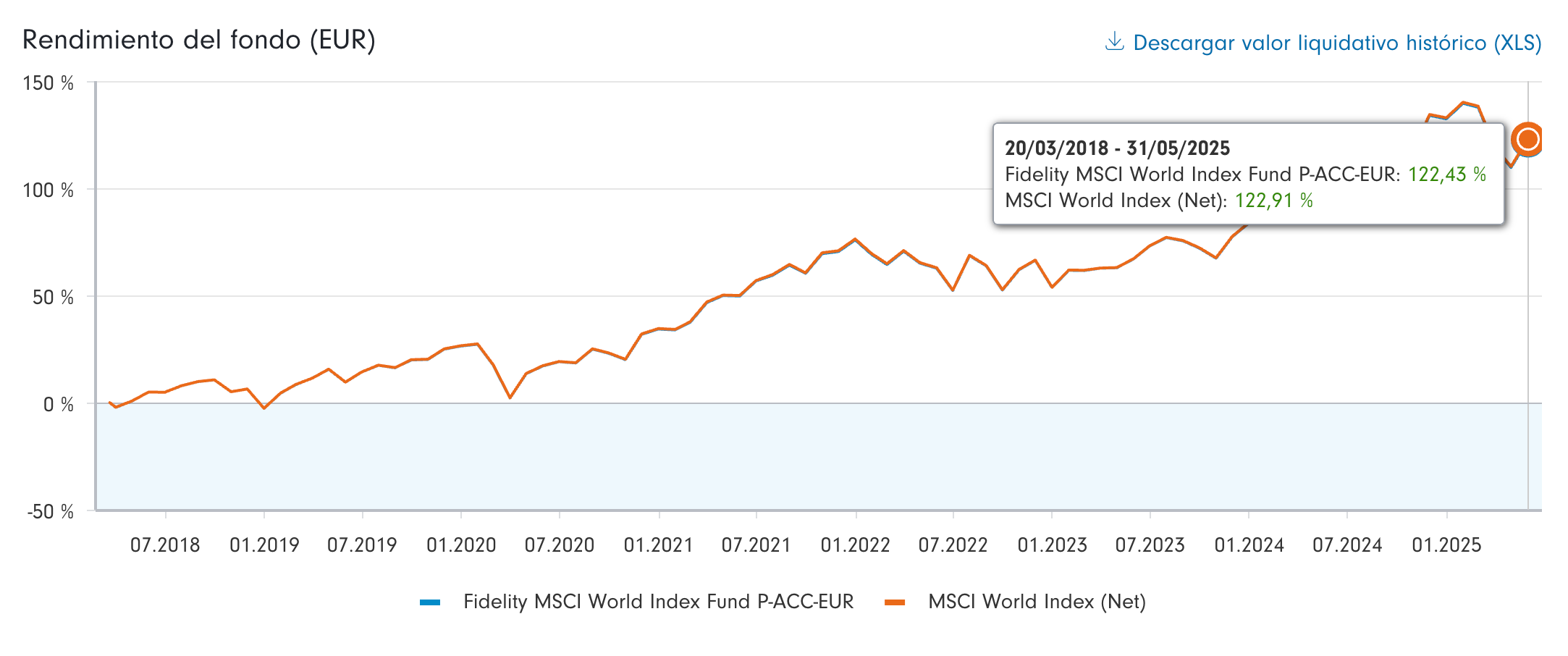Click tooltip date range 20/03/2018 - 31/05/2025

point(1118,148)
